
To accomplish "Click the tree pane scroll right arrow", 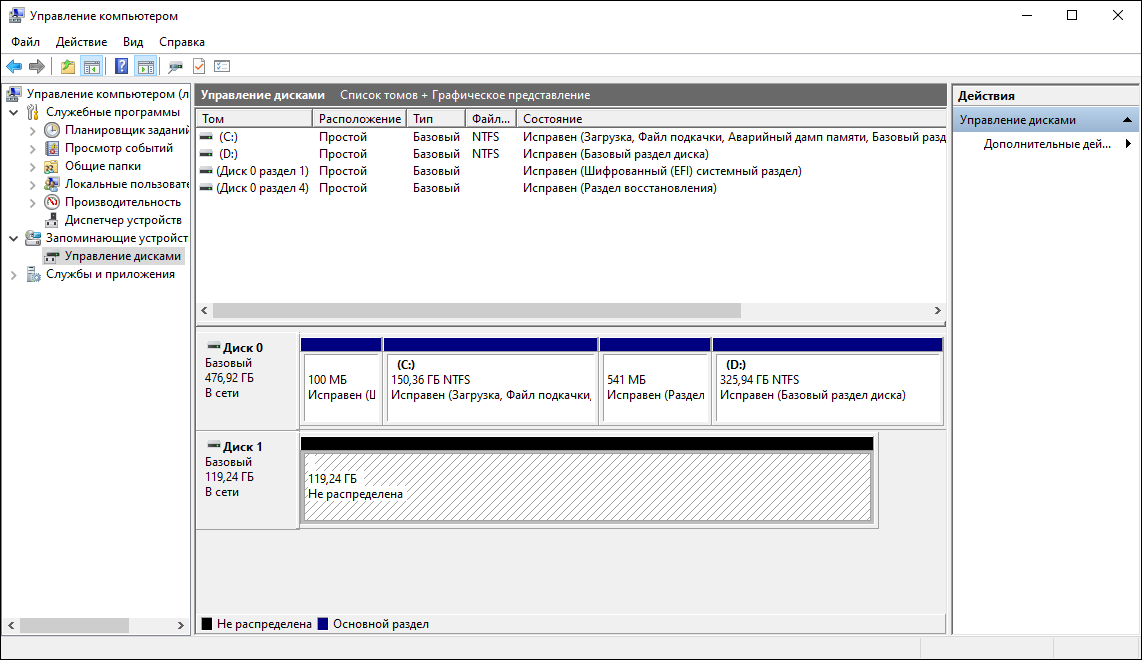I will coord(181,625).
